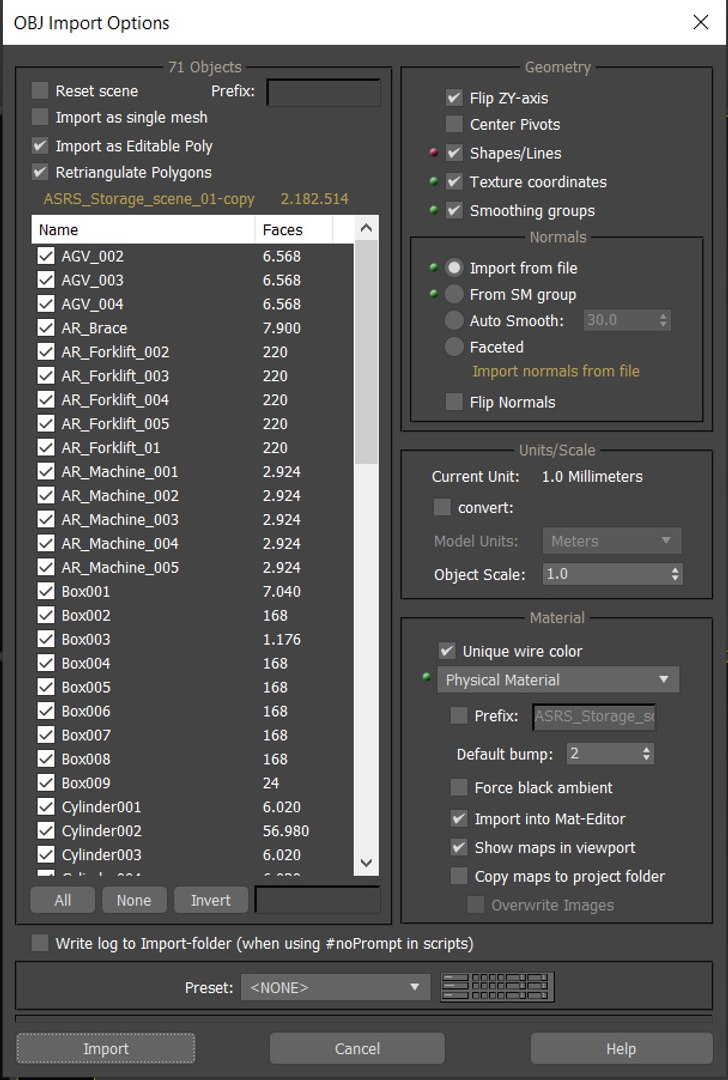Select the Cylinder003 row name
728x1080 pixels.
point(101,854)
